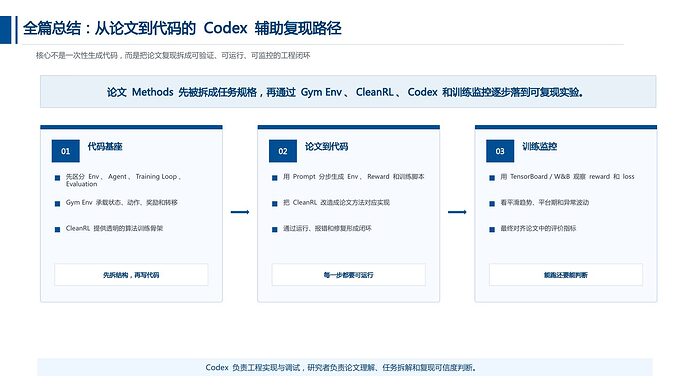Click bullet "看平滑趋势、平台期和异常波动"
690x388 pixels.
point(544,202)
